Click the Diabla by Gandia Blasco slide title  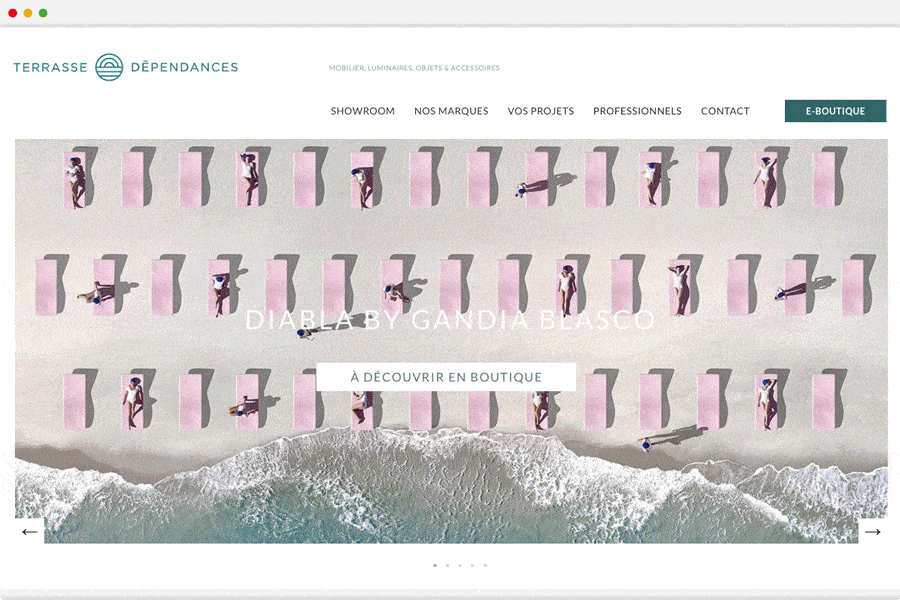(450, 320)
